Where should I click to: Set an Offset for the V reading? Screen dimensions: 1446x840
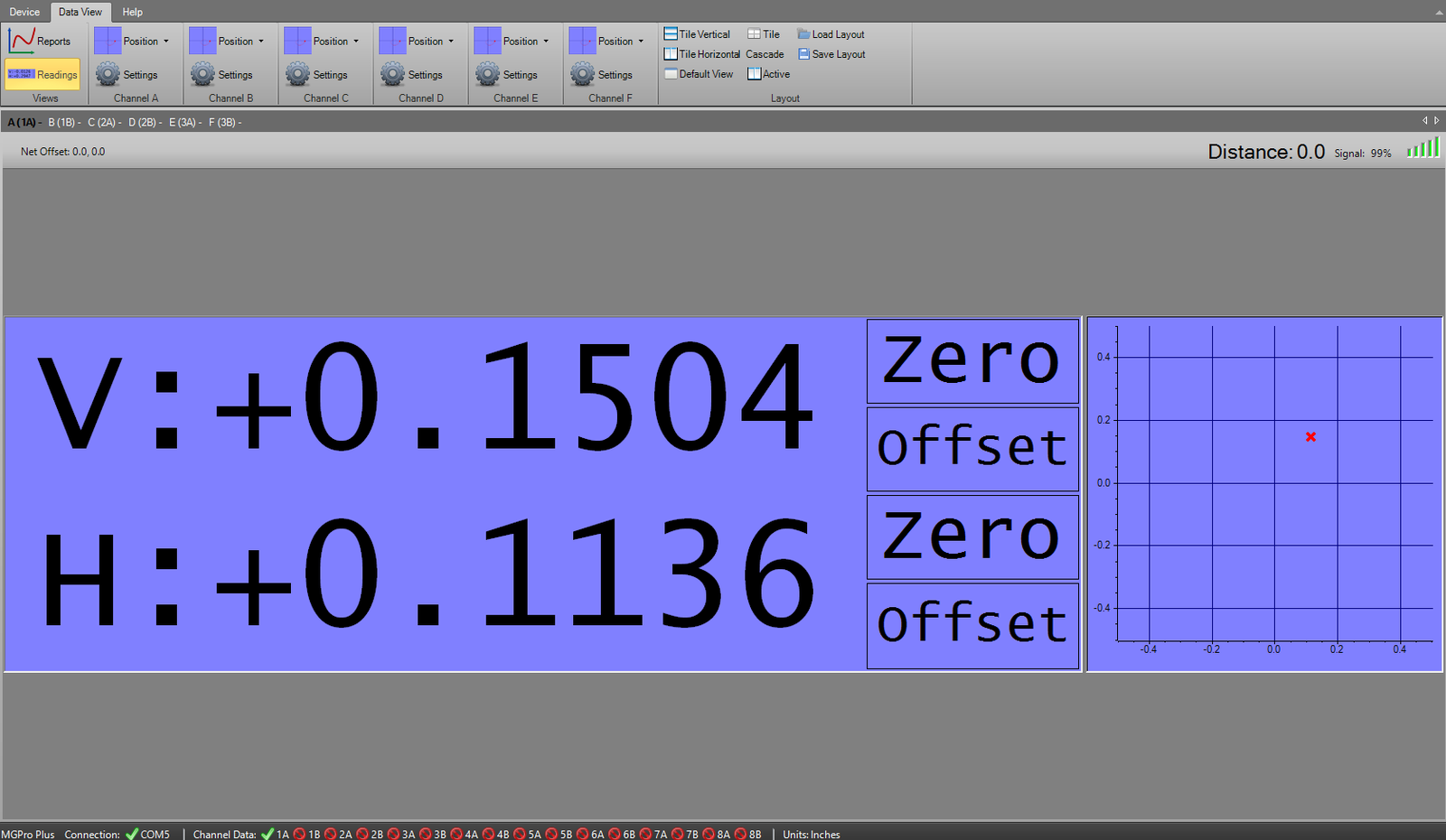[972, 449]
